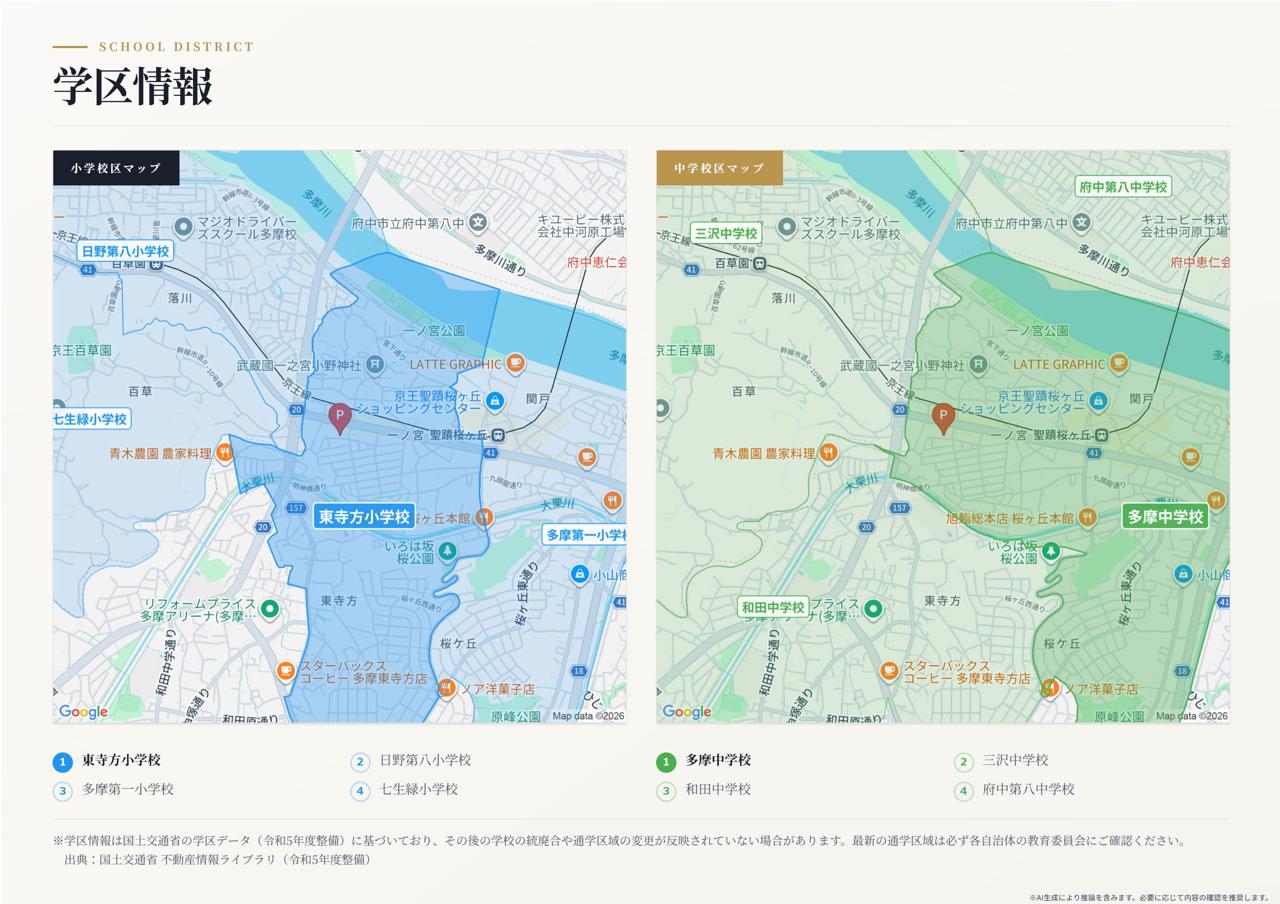The width and height of the screenshot is (1280, 904).
Task: Switch to 中学校区マップ tab label
Action: tap(720, 168)
